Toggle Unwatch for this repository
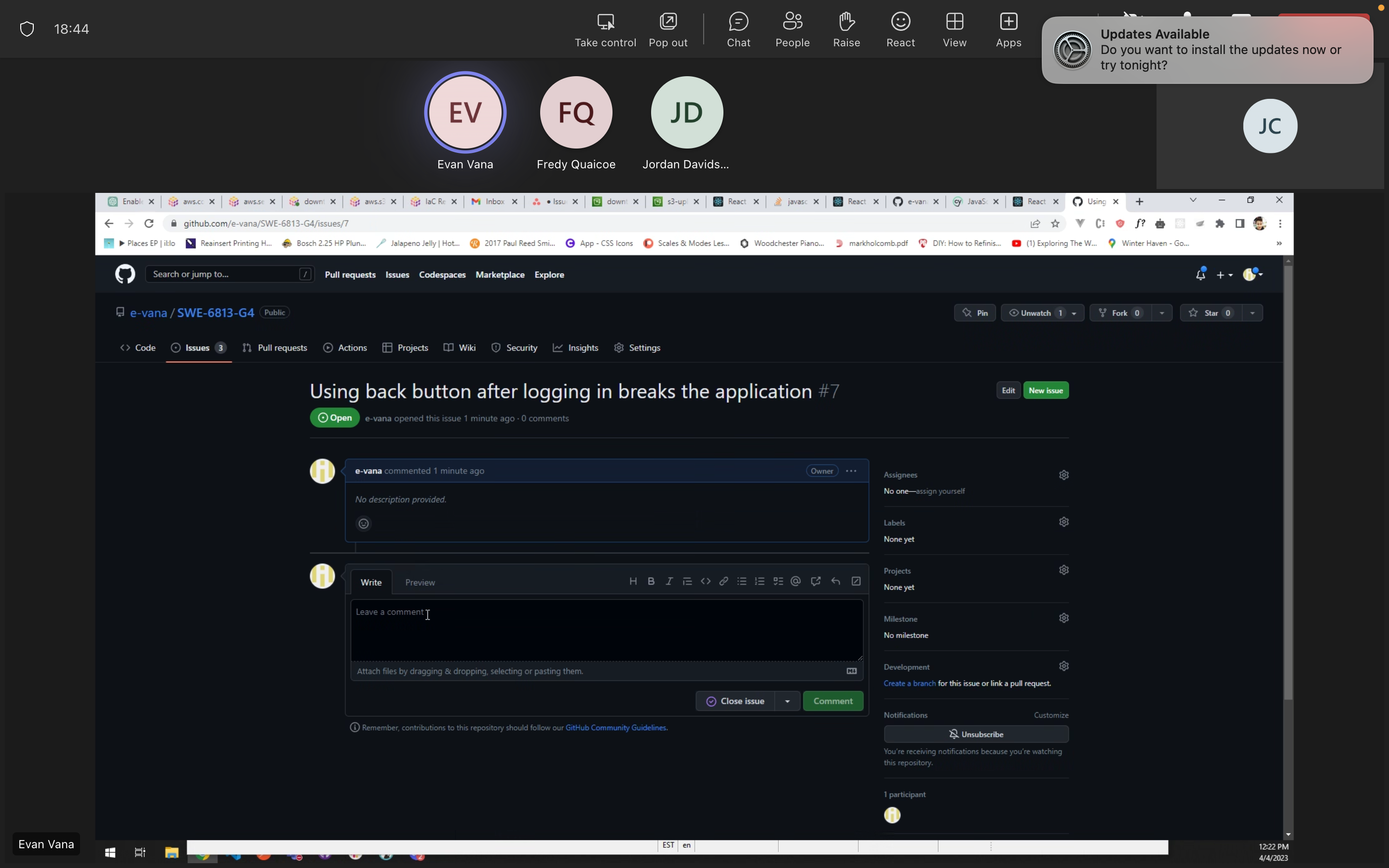 pos(1035,313)
